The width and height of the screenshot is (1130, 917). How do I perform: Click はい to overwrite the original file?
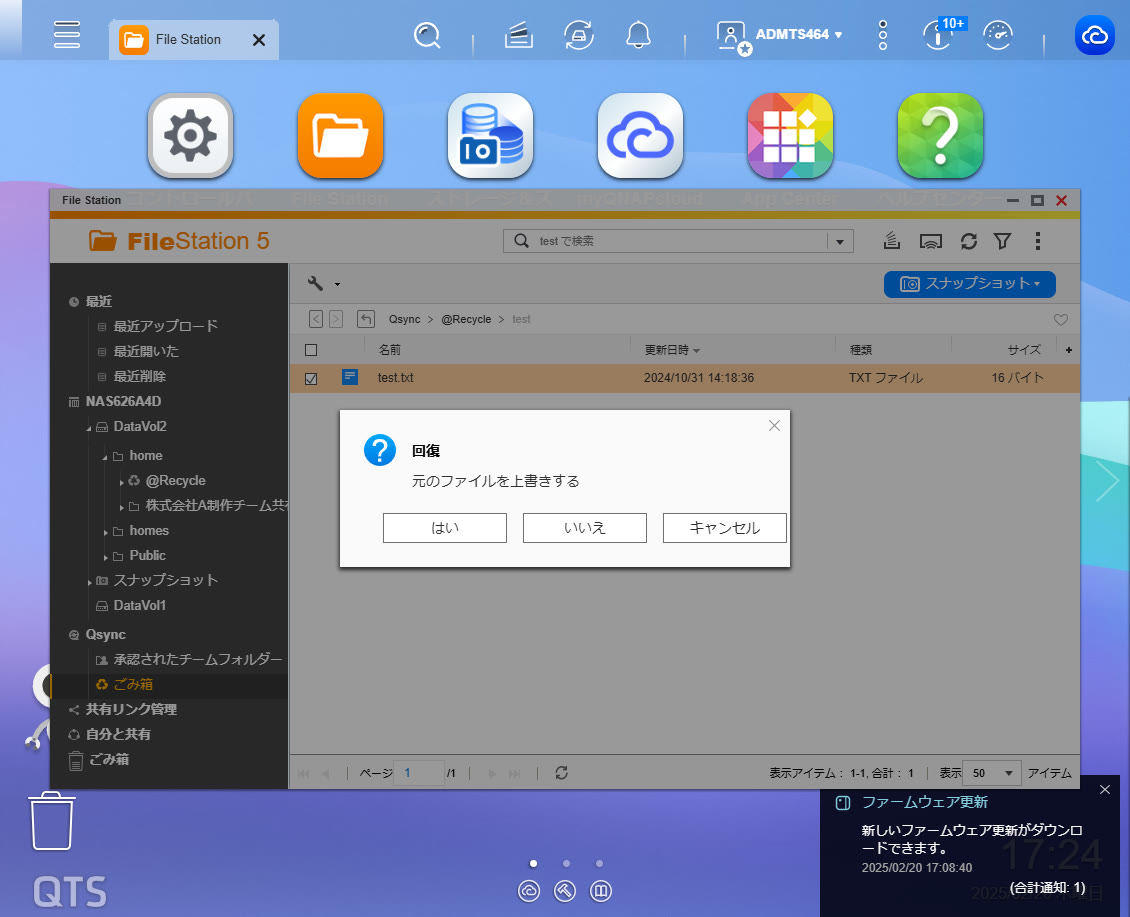tap(445, 528)
